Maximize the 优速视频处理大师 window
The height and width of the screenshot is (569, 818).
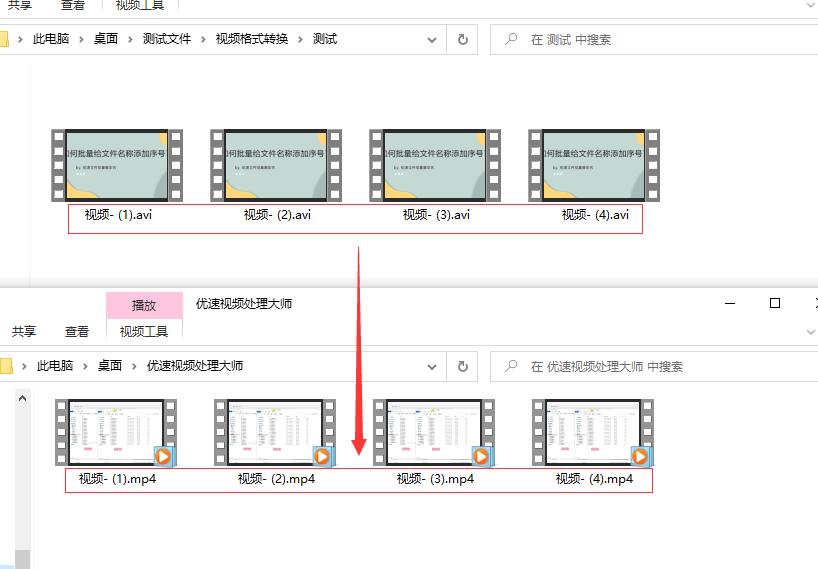coord(775,303)
